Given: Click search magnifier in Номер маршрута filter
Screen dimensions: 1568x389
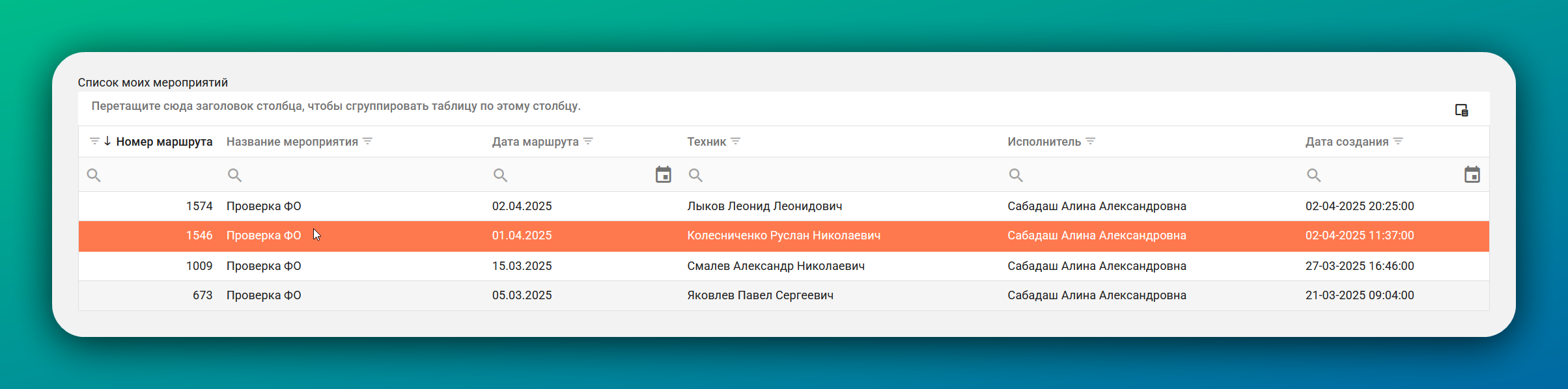Looking at the screenshot, I should point(94,175).
